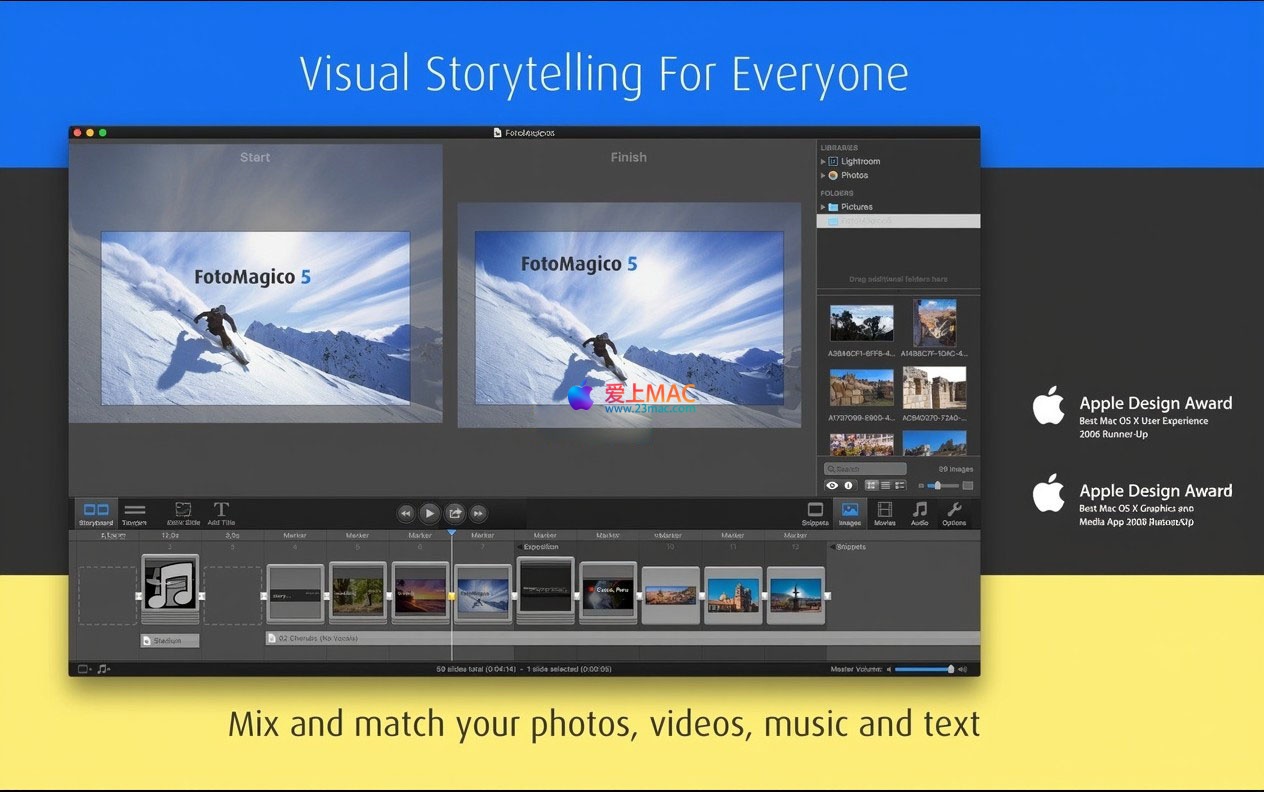Toggle the info icon in image browser
Image resolution: width=1264 pixels, height=792 pixels.
point(848,485)
